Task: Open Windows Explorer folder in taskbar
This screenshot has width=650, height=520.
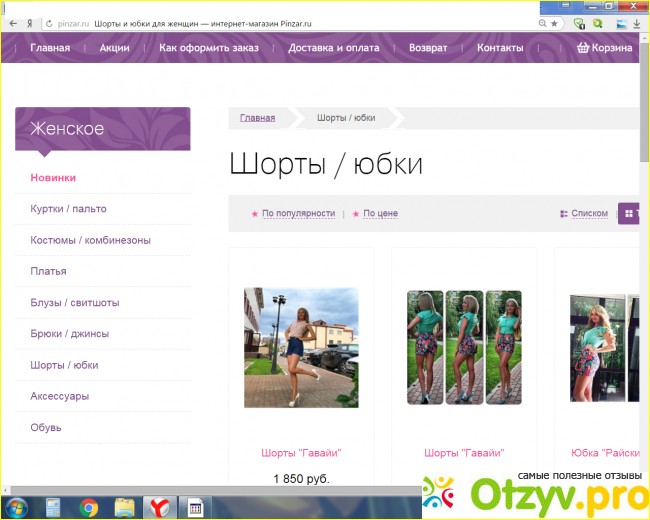Action: pos(124,507)
